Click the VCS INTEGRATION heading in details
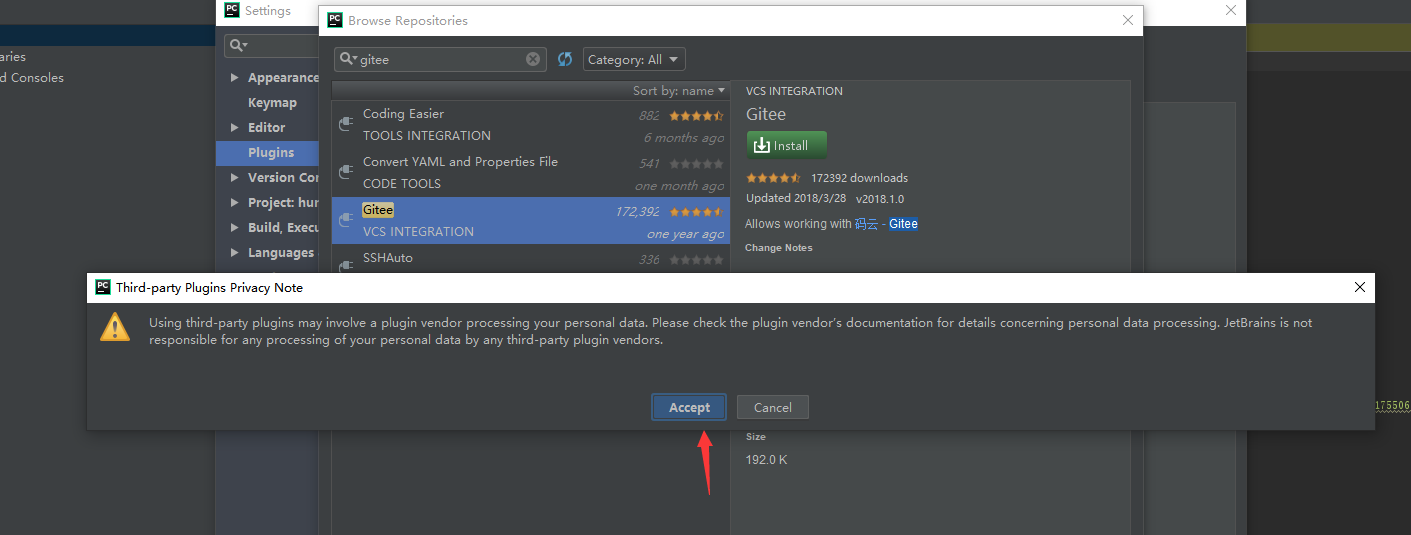 click(794, 91)
